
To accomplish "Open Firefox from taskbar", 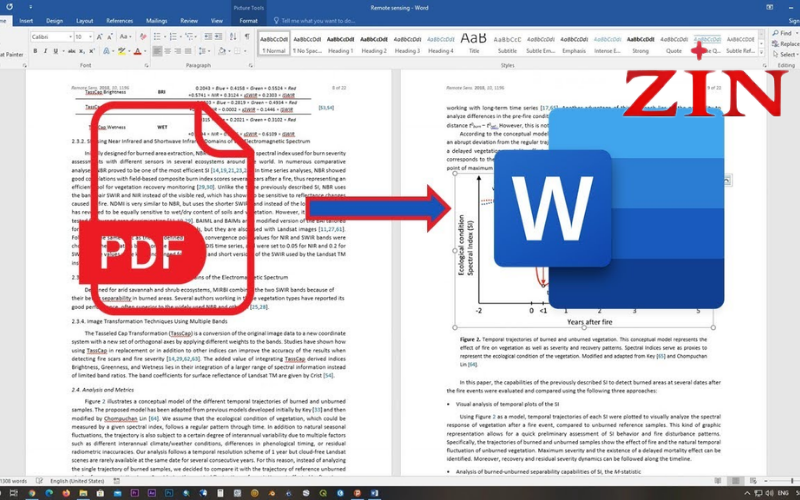I will (66, 493).
